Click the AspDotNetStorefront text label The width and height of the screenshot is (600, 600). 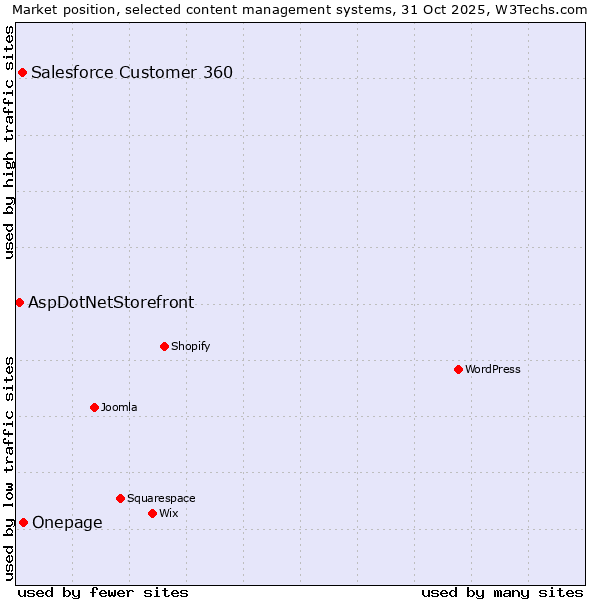click(x=111, y=302)
